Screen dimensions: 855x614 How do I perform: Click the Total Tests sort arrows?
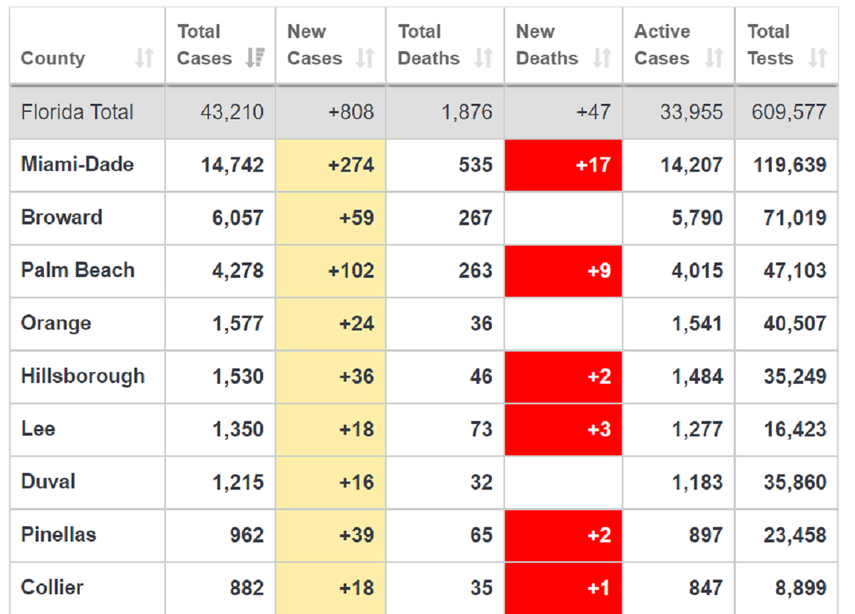tap(818, 58)
